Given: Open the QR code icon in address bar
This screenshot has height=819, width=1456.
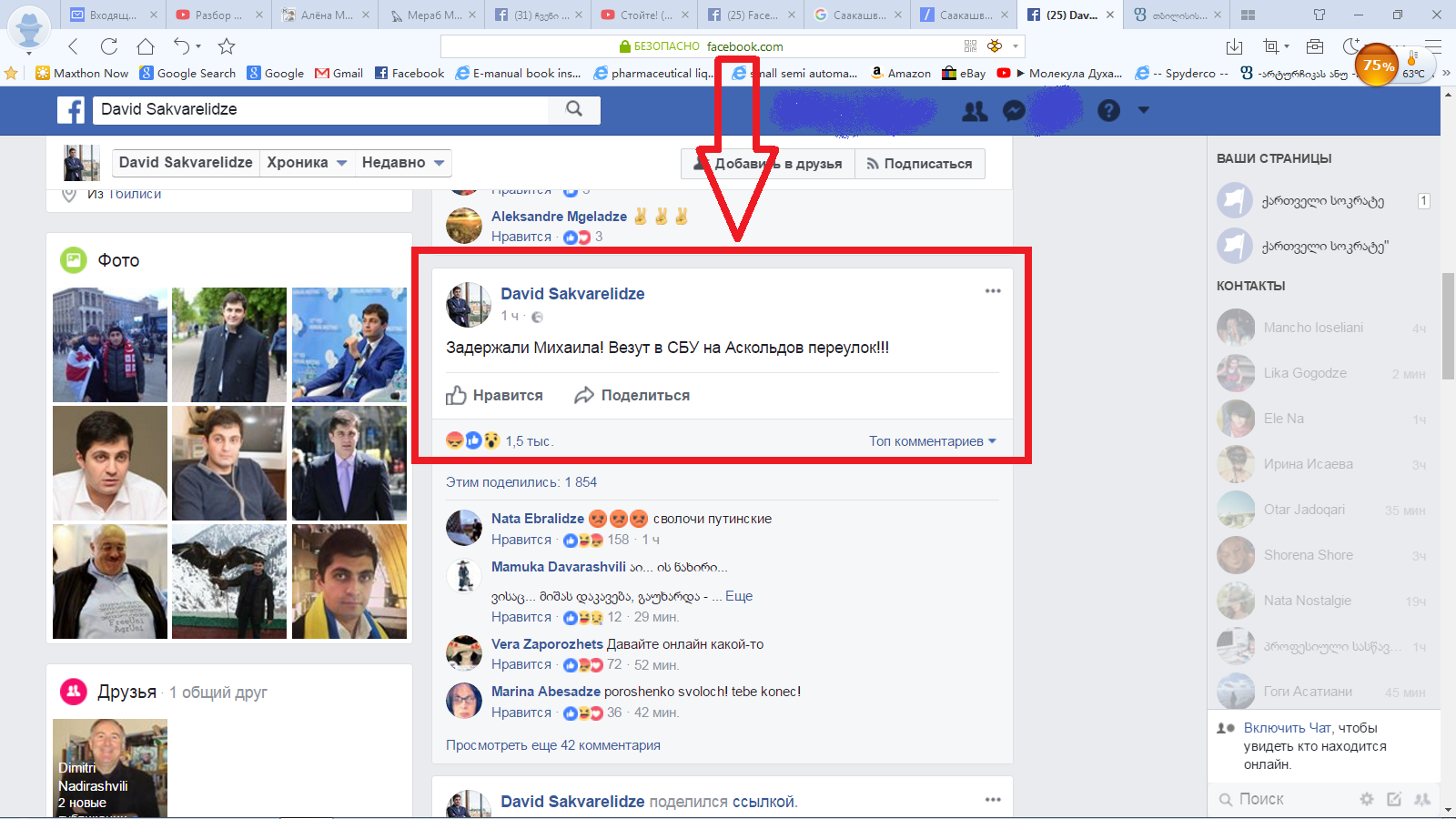Looking at the screenshot, I should click(x=970, y=46).
